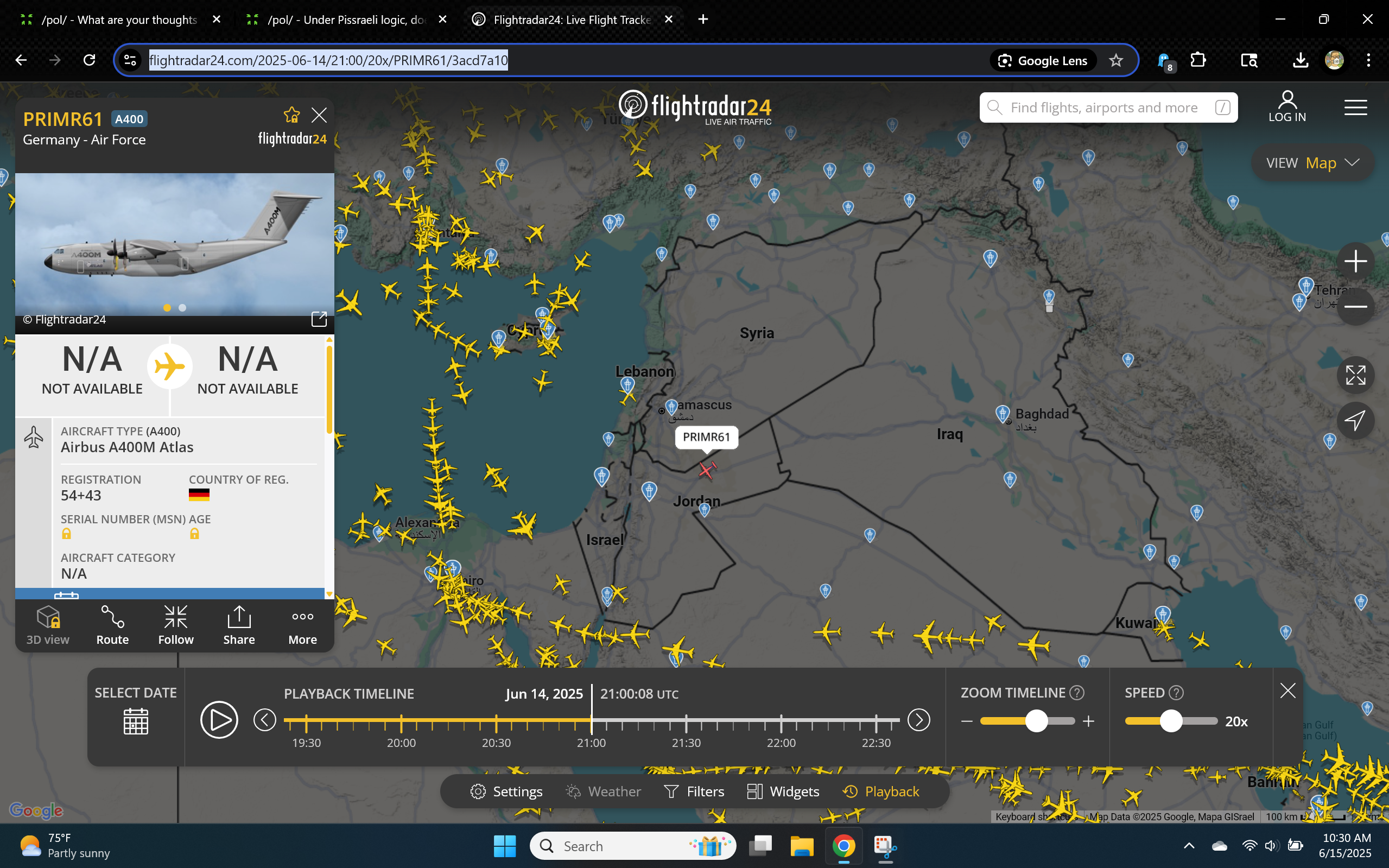1389x868 pixels.
Task: Follow the PRIMR61 aircraft
Action: [x=176, y=625]
